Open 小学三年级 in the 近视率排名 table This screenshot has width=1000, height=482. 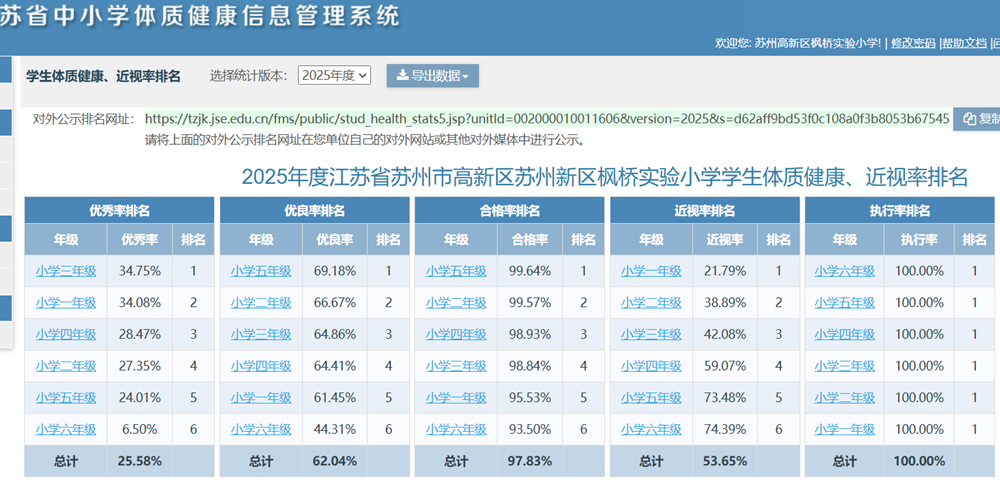tap(651, 334)
